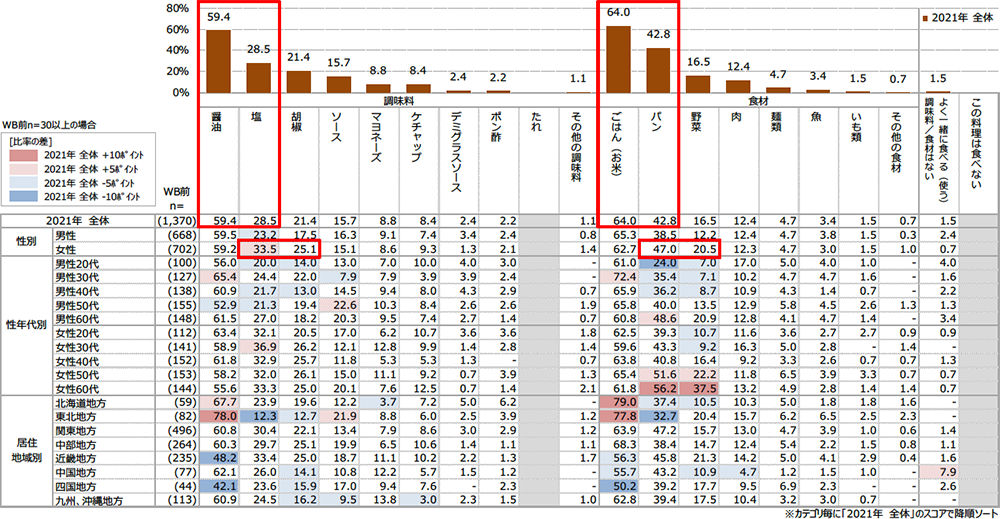Click the 東北地方 row label
Viewport: 1000px width, 519px height.
point(80,414)
